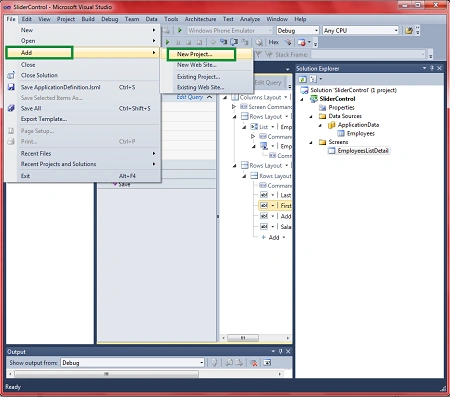
Task: Click the Solution 'SliderControl' node icon
Action: [x=304, y=90]
